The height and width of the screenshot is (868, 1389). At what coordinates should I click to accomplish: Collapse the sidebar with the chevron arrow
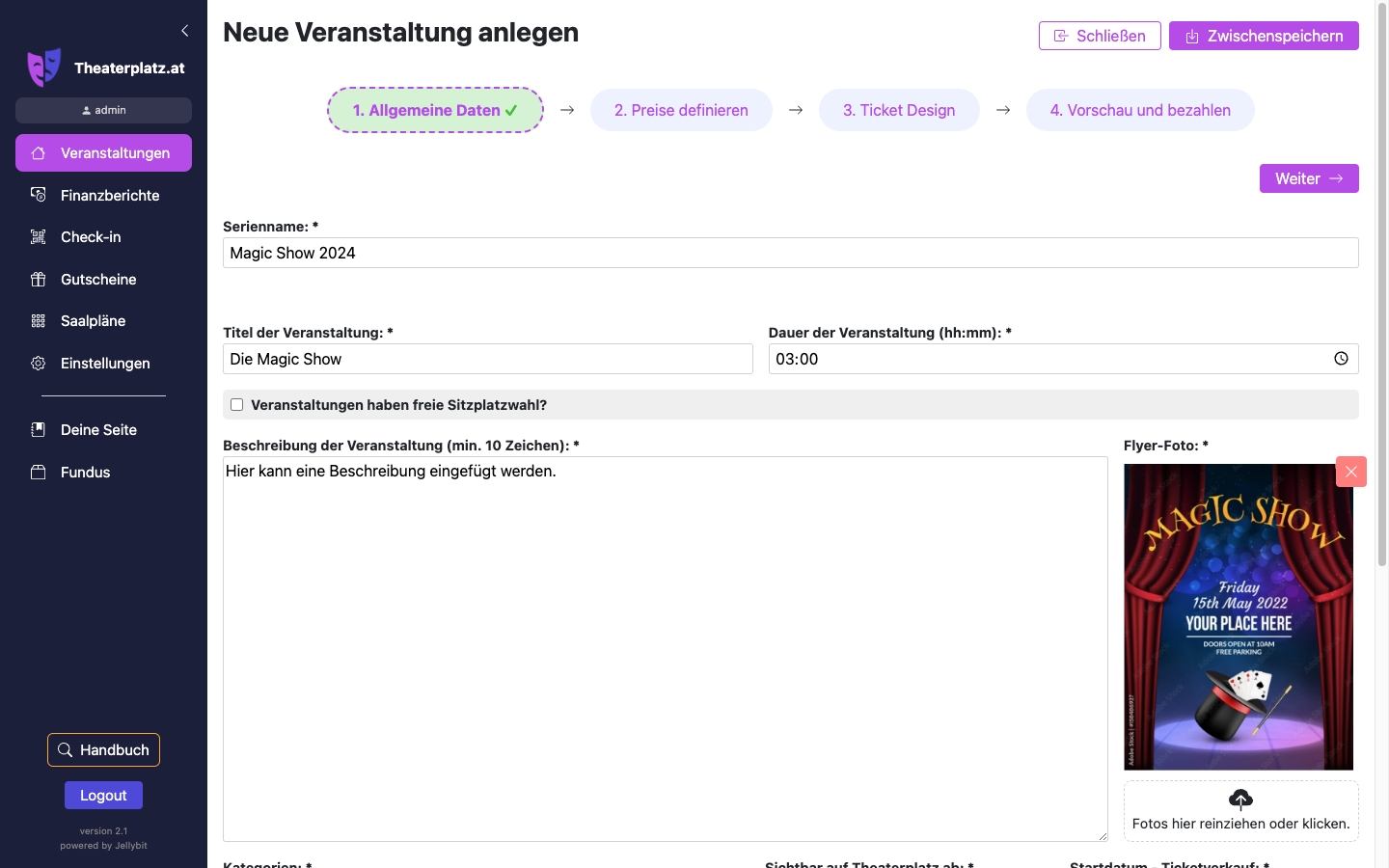(184, 31)
